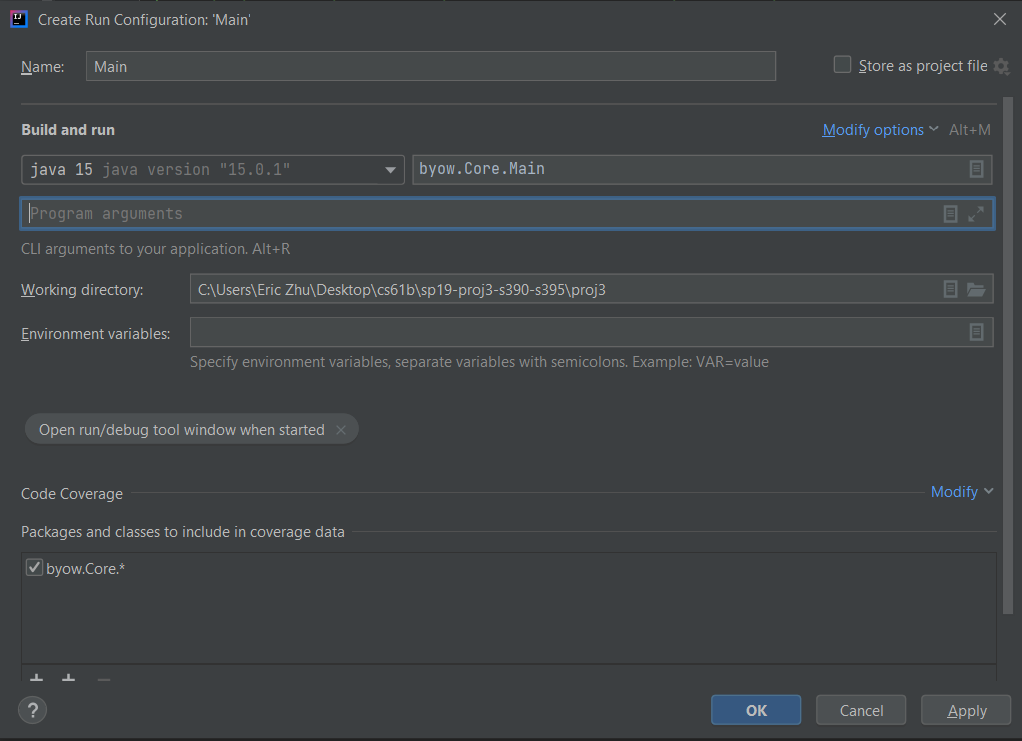1022x741 pixels.
Task: Open the Code Coverage Modify dropdown
Action: point(961,492)
